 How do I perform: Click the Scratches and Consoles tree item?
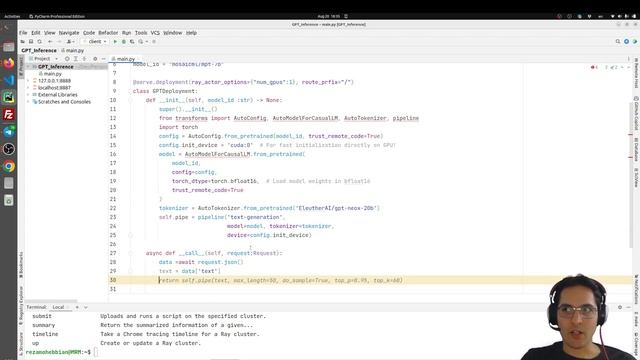point(64,102)
